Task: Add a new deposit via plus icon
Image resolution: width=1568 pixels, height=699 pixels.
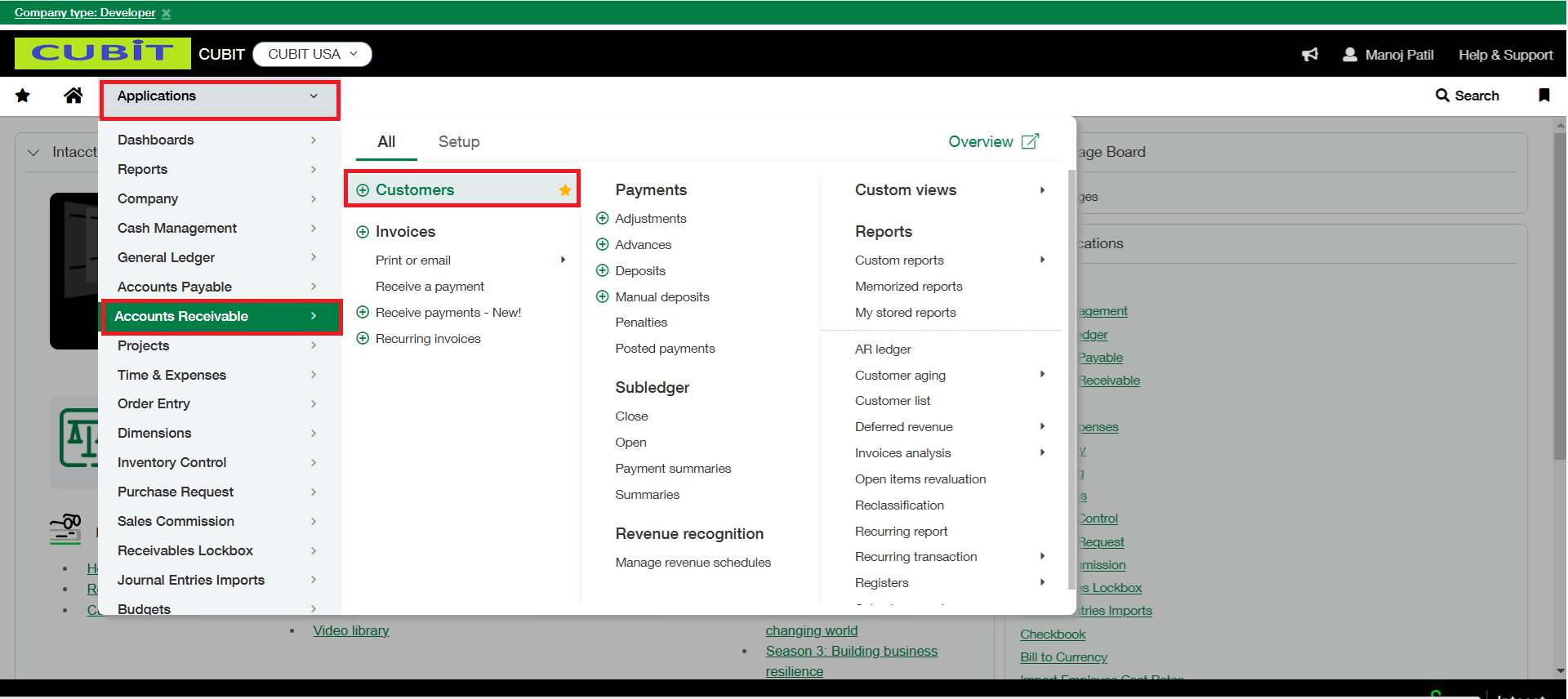Action: coord(603,270)
